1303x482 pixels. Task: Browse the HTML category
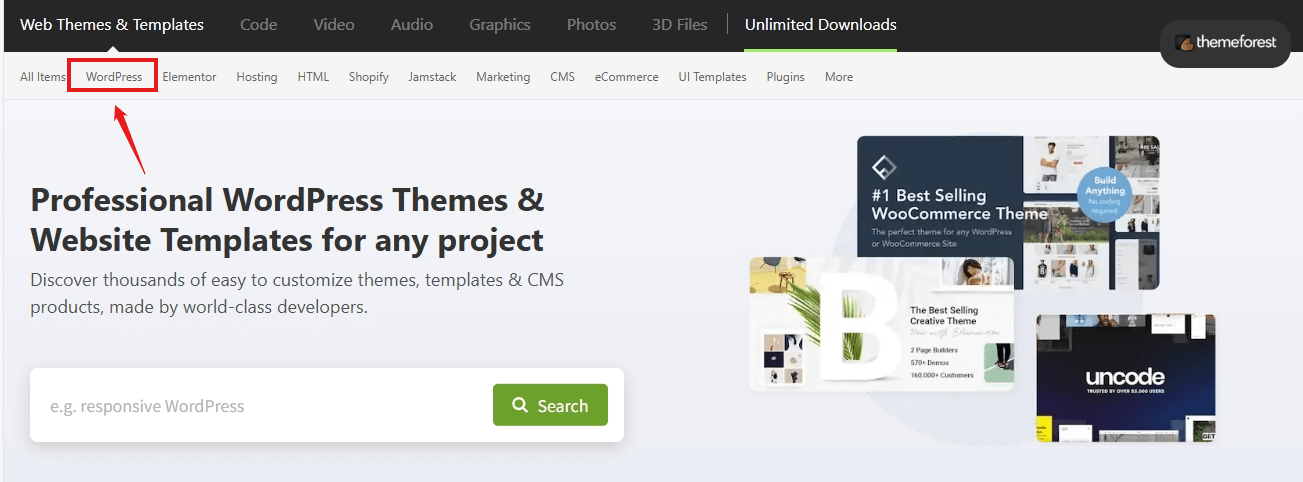[313, 77]
